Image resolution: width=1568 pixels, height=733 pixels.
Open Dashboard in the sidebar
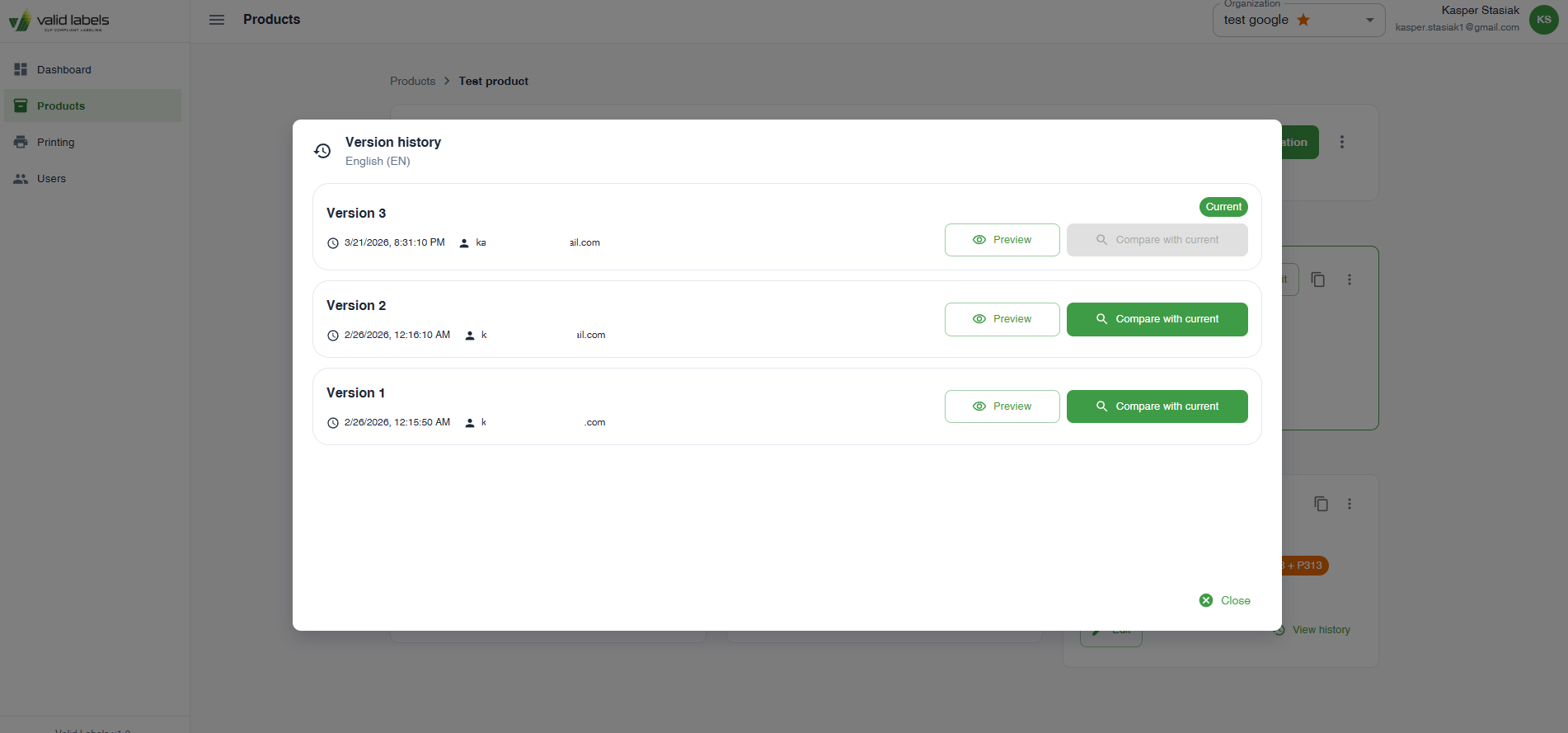pos(92,69)
